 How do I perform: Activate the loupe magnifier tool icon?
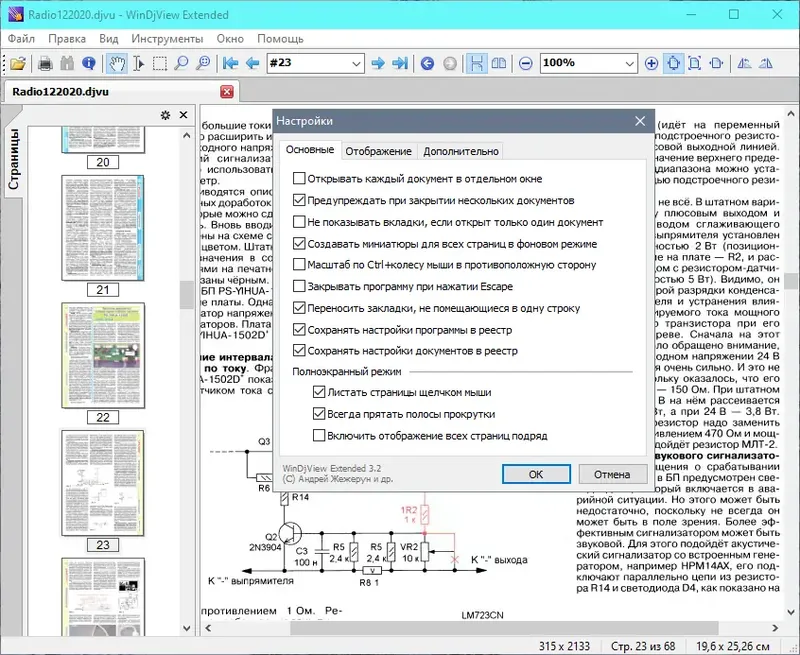[203, 63]
